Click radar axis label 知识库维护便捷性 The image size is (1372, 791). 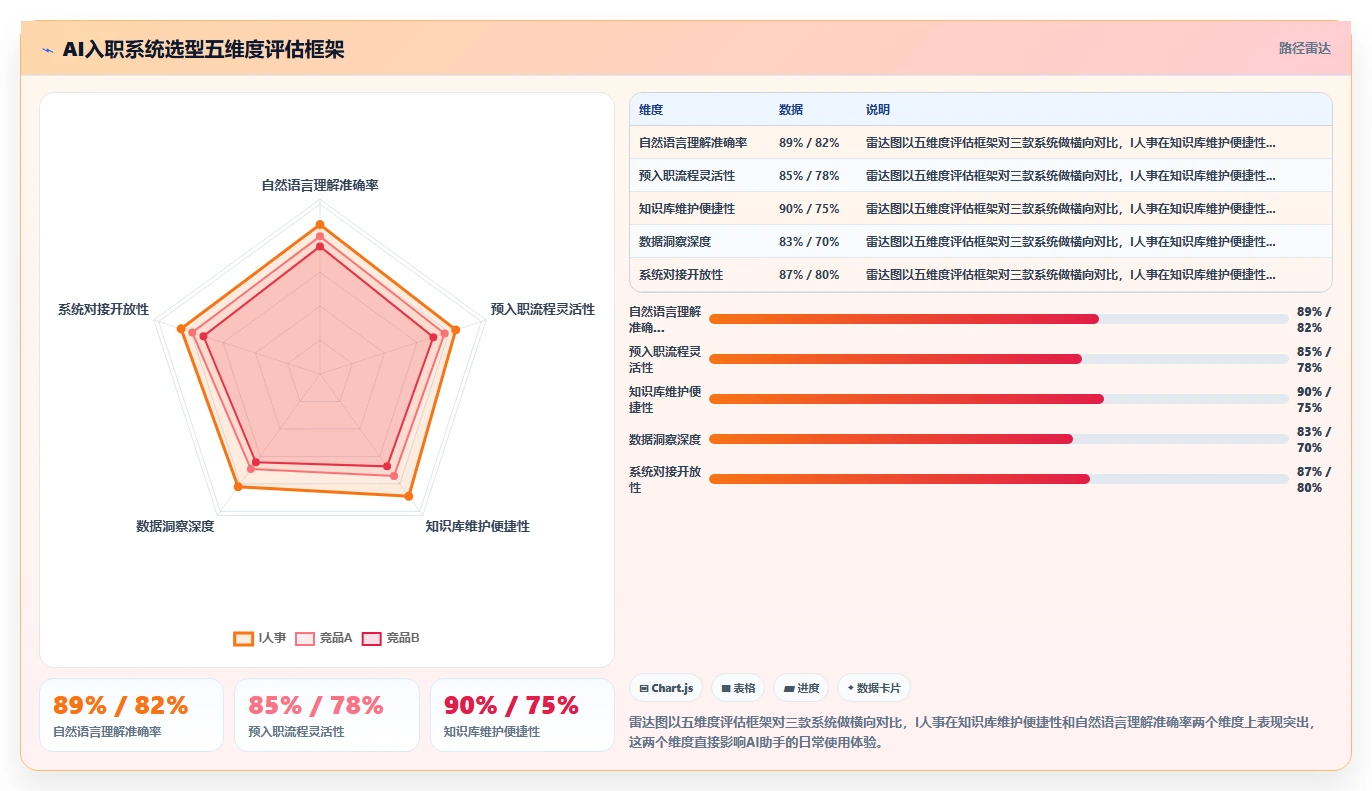pos(478,526)
